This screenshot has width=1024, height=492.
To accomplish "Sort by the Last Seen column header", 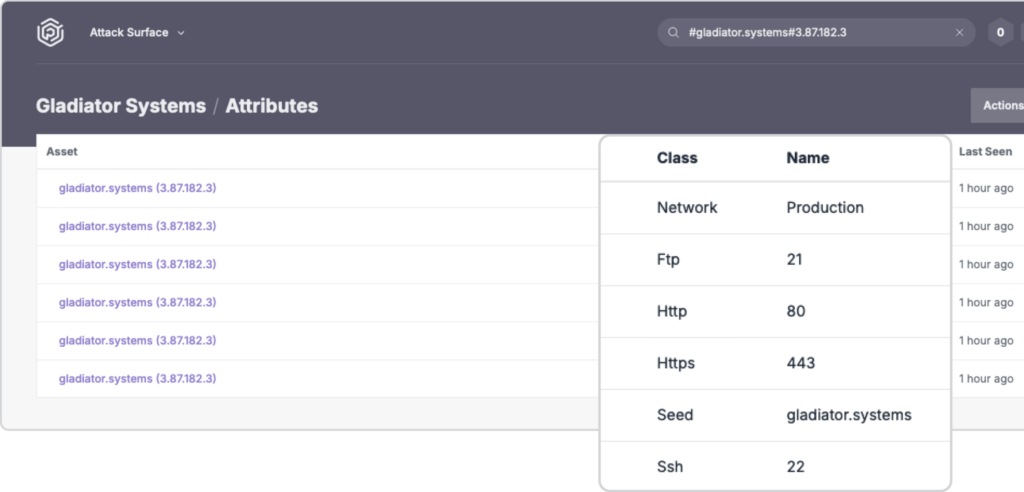I will point(985,152).
